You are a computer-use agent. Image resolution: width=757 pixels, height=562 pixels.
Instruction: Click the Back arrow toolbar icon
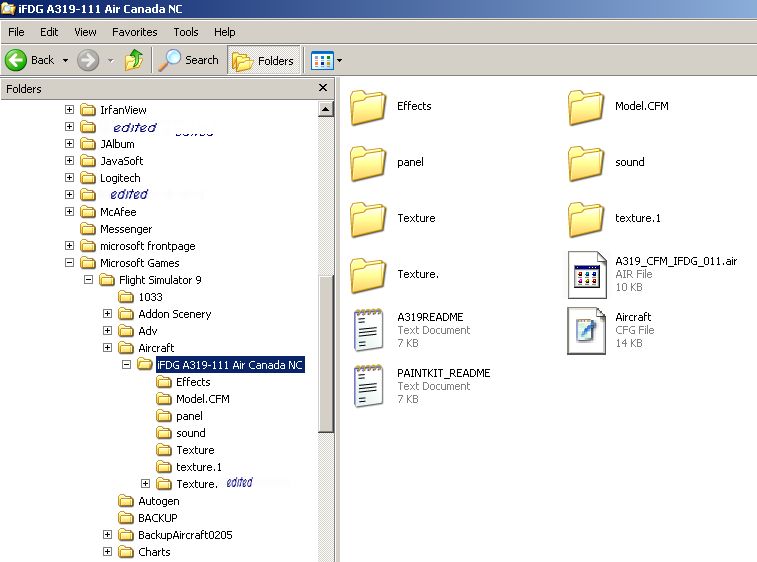(17, 60)
